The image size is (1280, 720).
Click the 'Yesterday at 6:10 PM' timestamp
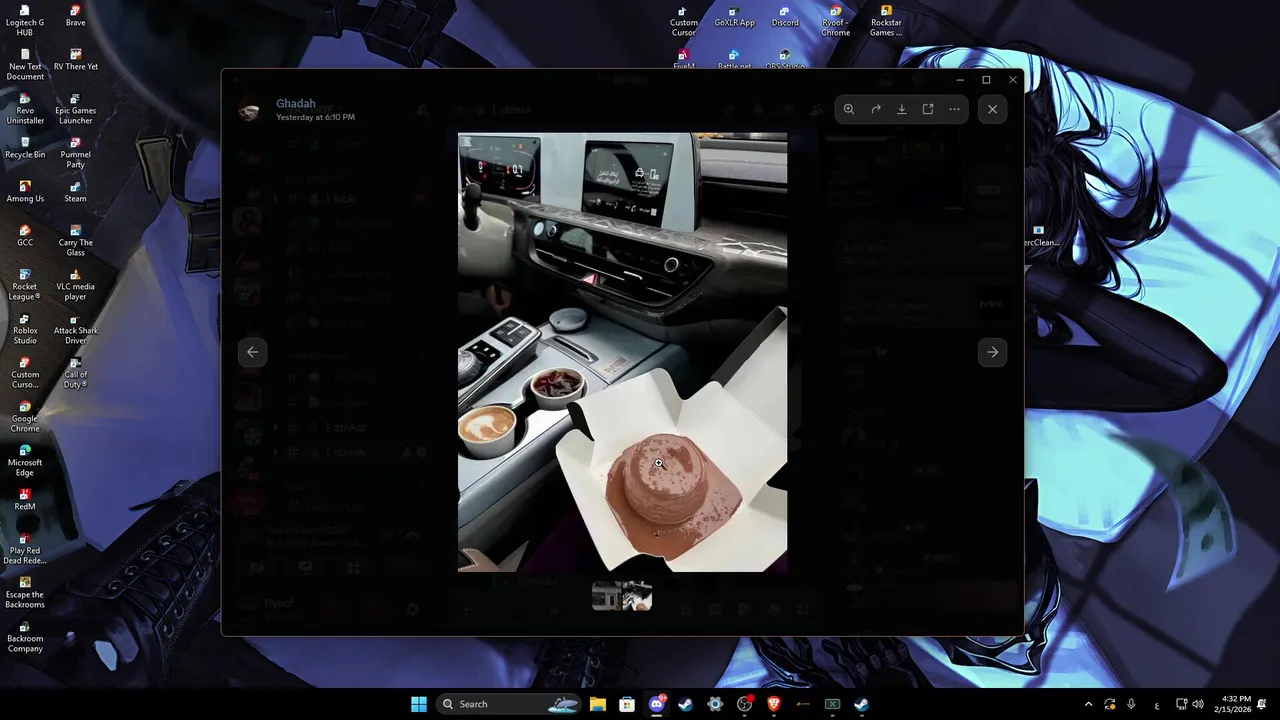tap(315, 117)
